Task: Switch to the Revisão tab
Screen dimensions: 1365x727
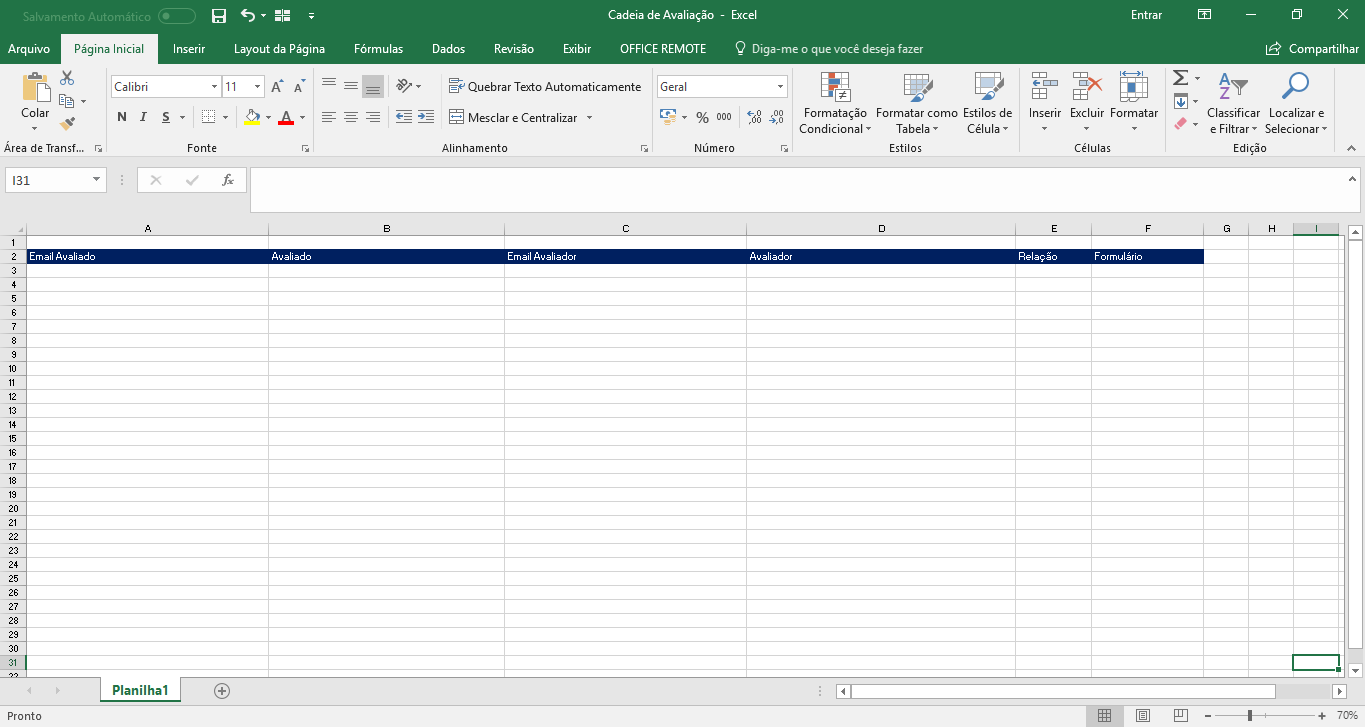Action: pos(514,49)
